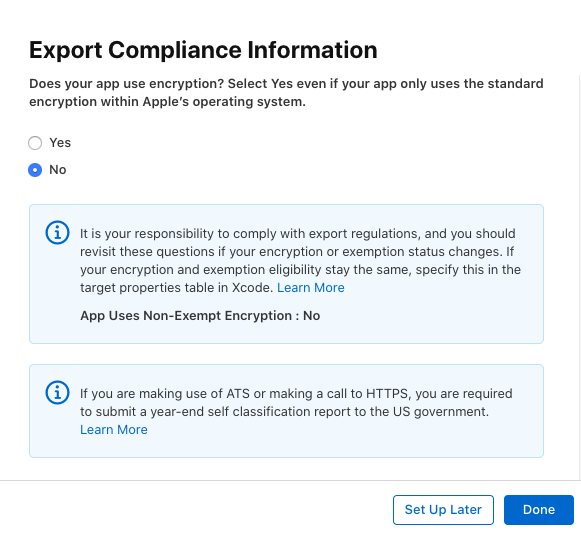
Task: Click the "Yes" option label text
Action: [60, 143]
